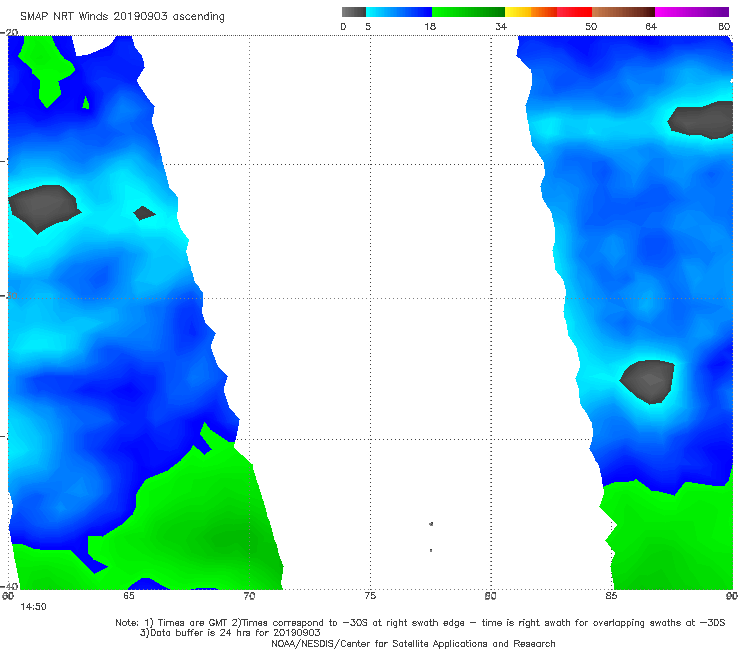Screen dimensions: 740x650
Task: Click the color bar label '34'
Action: click(501, 26)
